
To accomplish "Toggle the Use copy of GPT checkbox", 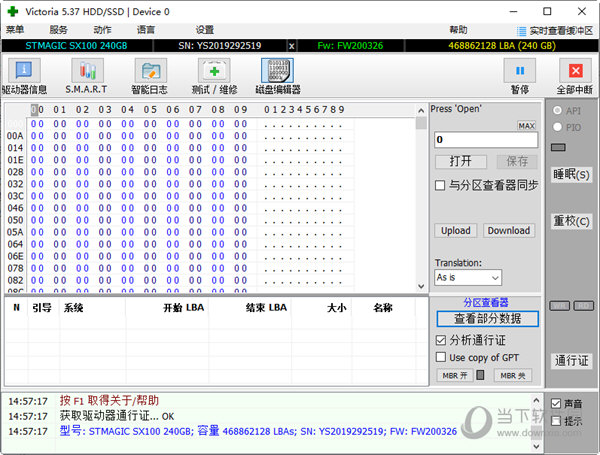I will (441, 357).
